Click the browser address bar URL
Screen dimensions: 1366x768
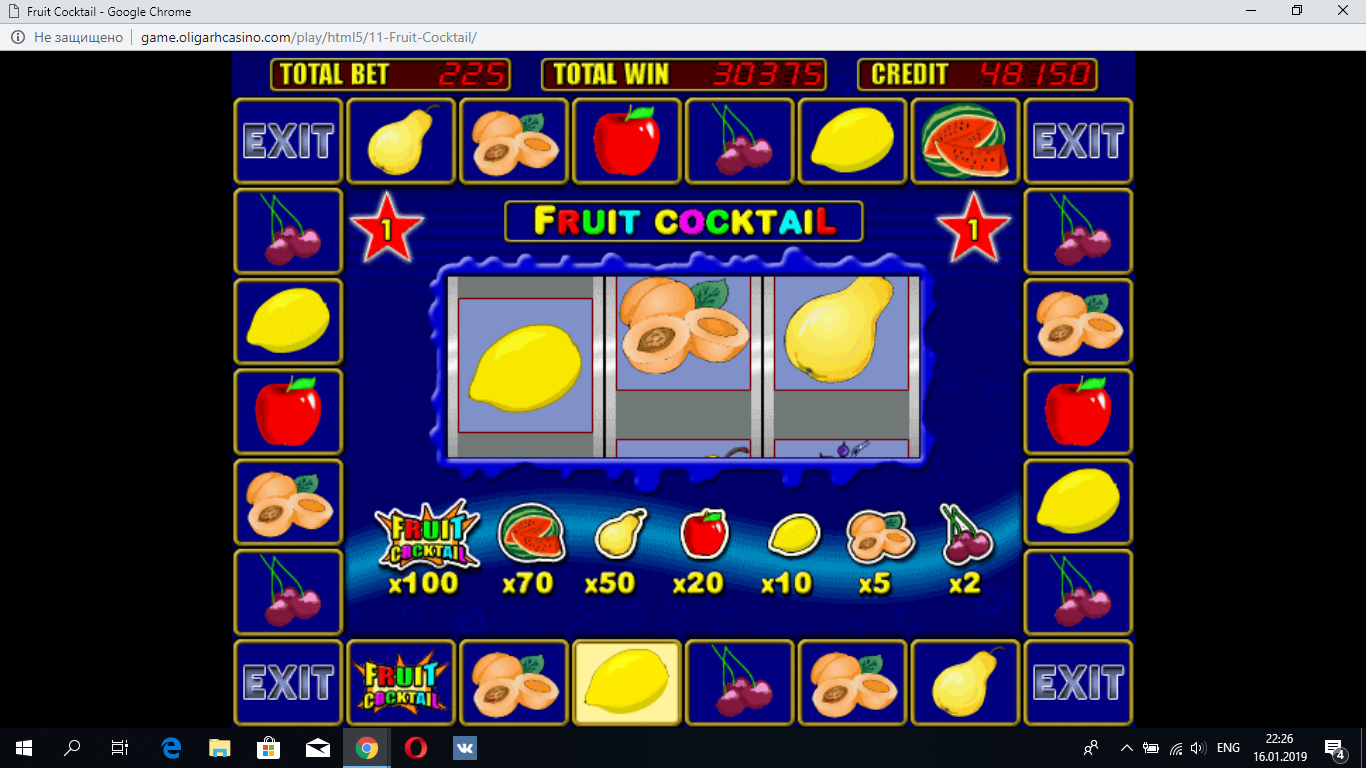[308, 37]
